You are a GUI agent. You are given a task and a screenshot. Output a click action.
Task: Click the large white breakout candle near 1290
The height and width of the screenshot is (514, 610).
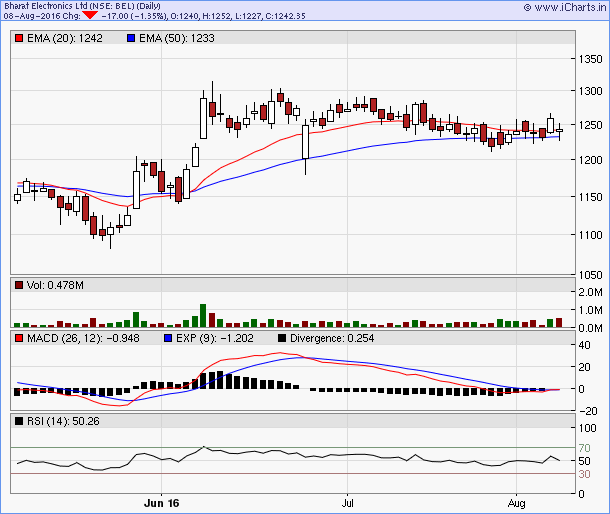[x=203, y=118]
